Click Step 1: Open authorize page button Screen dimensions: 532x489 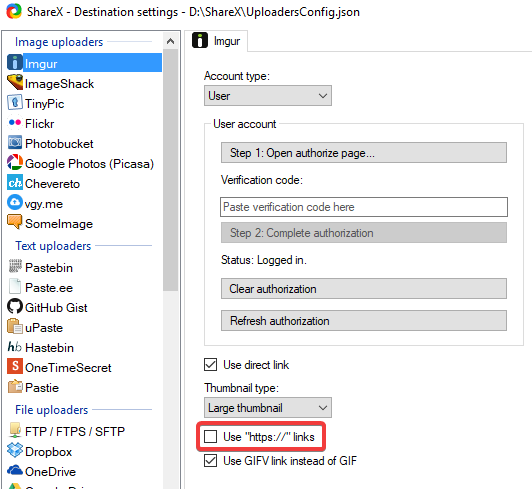[364, 153]
